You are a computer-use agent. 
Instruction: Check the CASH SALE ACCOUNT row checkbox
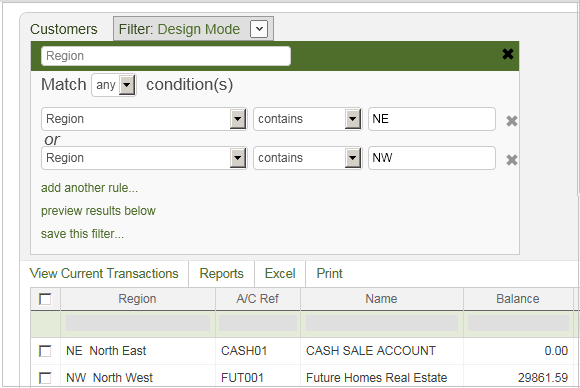click(x=45, y=351)
